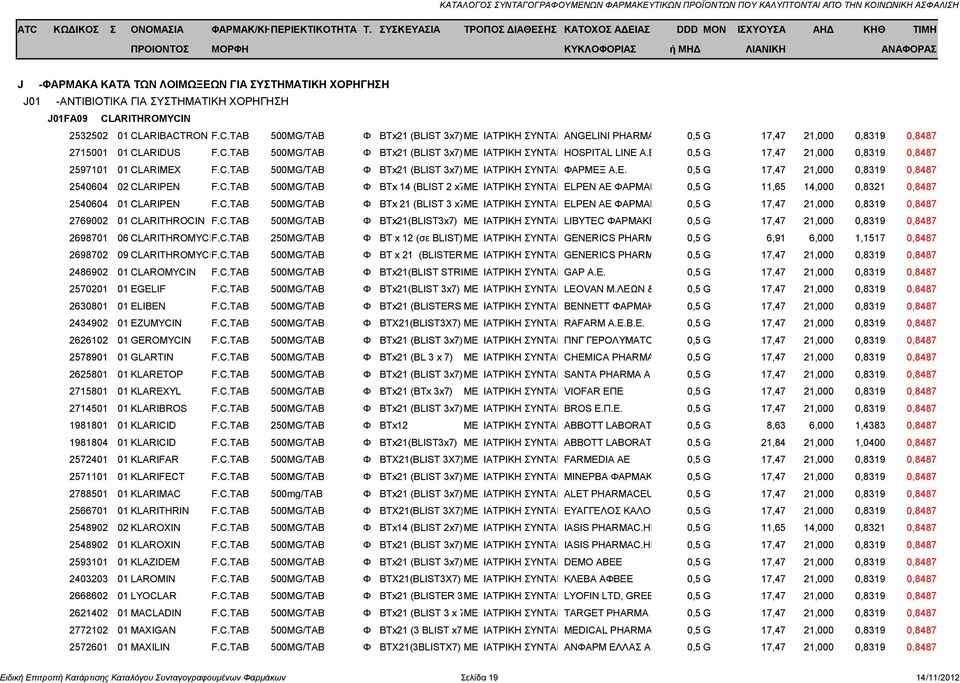
Task: Click the ΣΥΣΚΕΥΑΣΙΑ column header
Action: point(410,29)
